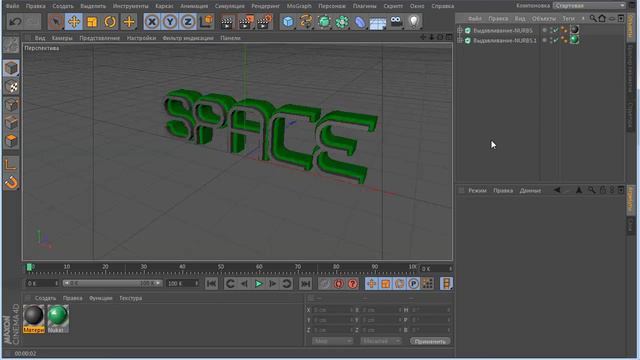
Task: Toggle green check of first Выдавливание-NURBS
Action: [x=555, y=30]
